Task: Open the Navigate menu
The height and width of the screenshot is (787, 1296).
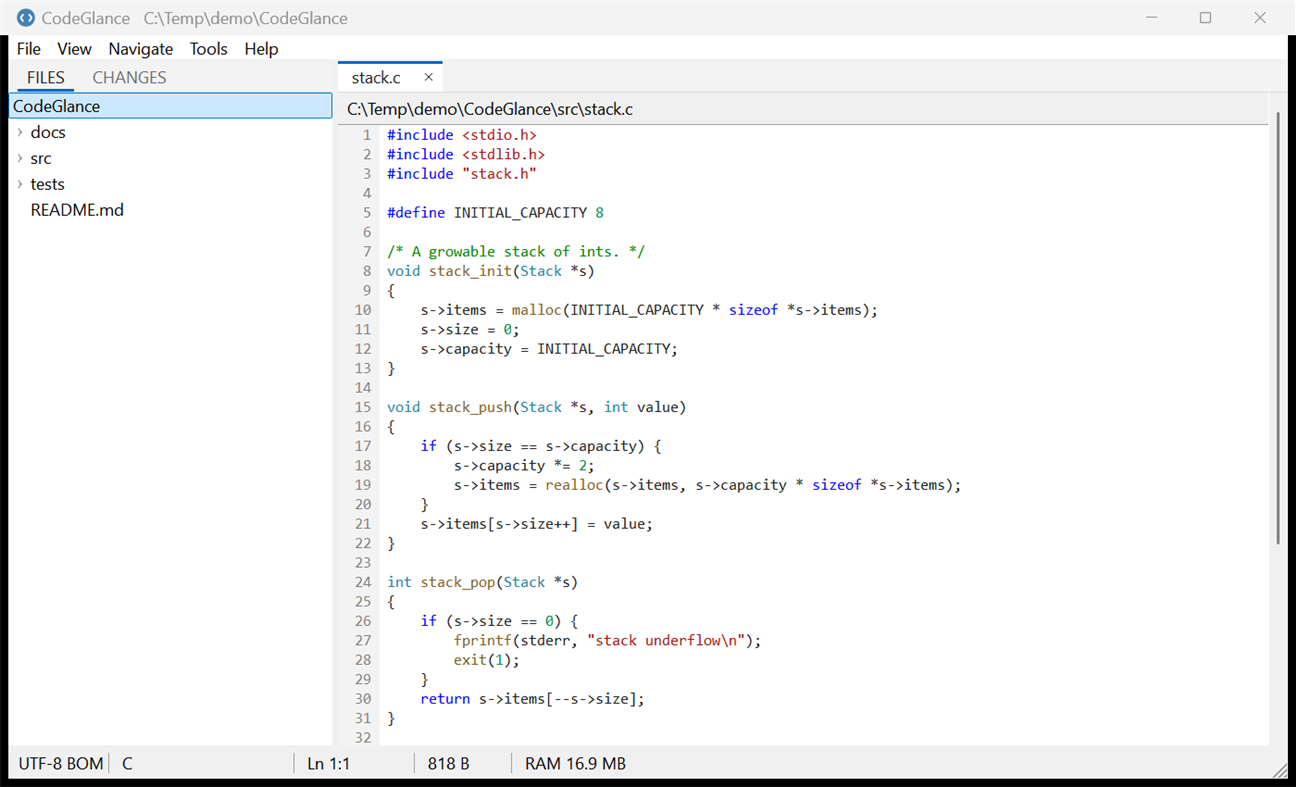Action: tap(141, 49)
